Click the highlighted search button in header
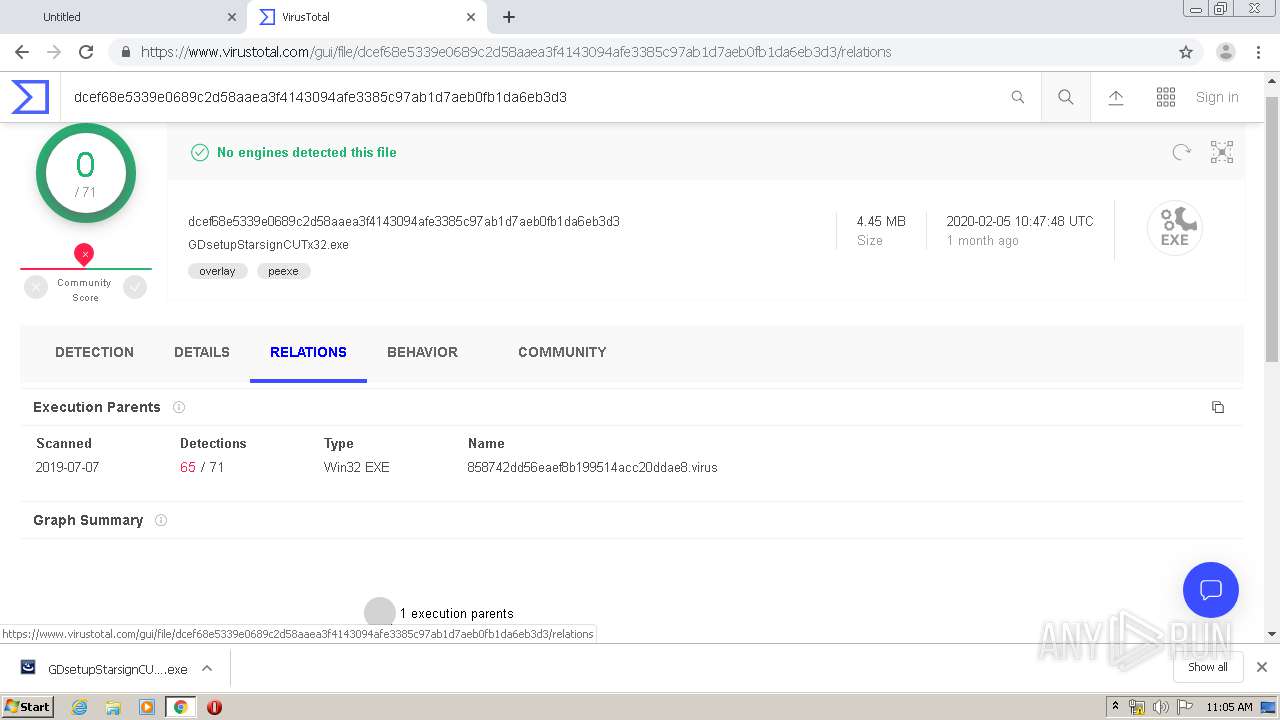The image size is (1280, 720). click(1066, 97)
